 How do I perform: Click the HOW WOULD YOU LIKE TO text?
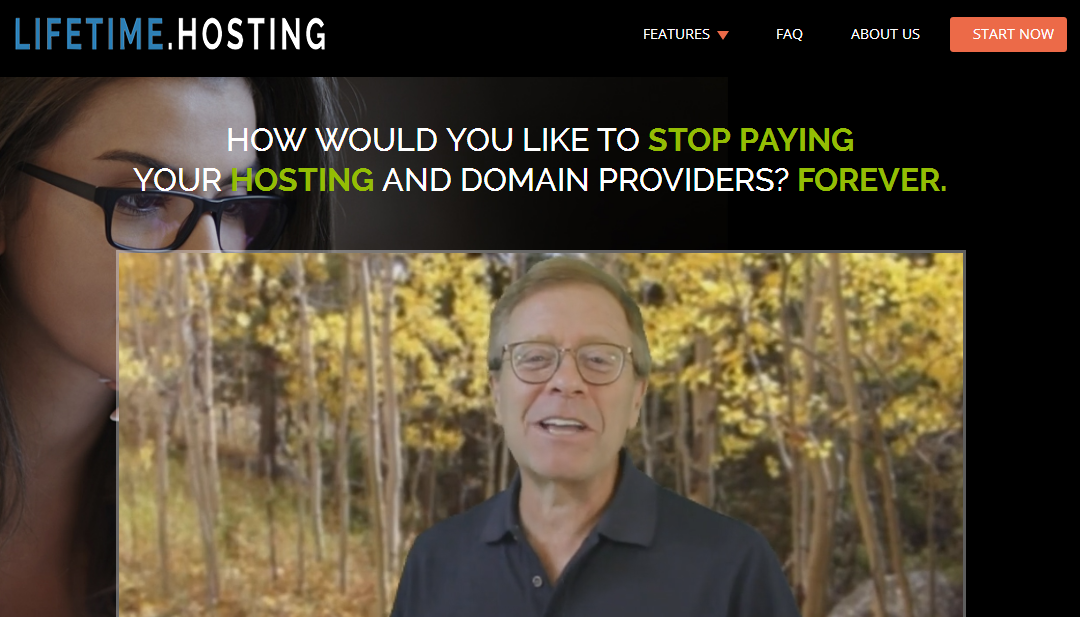pos(433,140)
